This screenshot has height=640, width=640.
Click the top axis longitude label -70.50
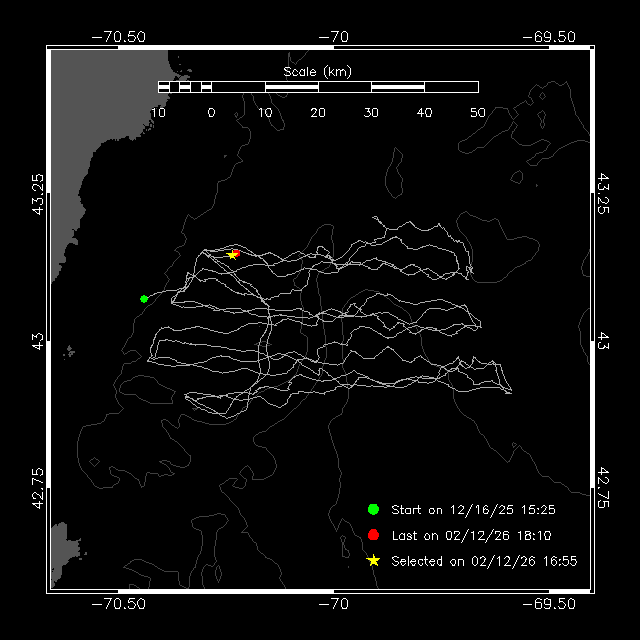(119, 36)
